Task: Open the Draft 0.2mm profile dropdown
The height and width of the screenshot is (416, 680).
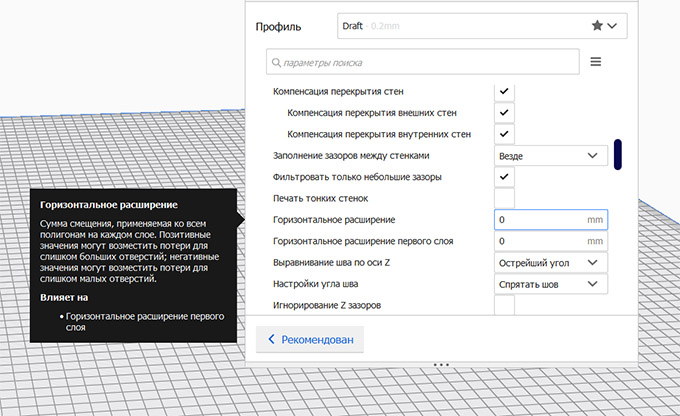Action: coord(482,26)
